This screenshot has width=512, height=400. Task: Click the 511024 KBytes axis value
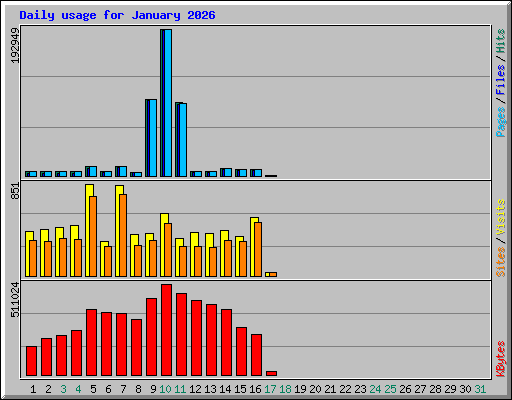(x=15, y=300)
